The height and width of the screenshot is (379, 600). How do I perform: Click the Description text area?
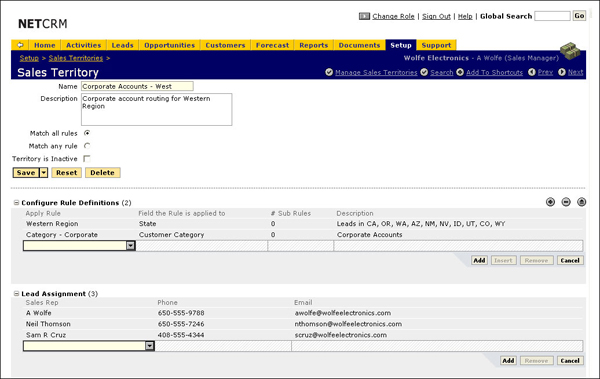pos(157,109)
